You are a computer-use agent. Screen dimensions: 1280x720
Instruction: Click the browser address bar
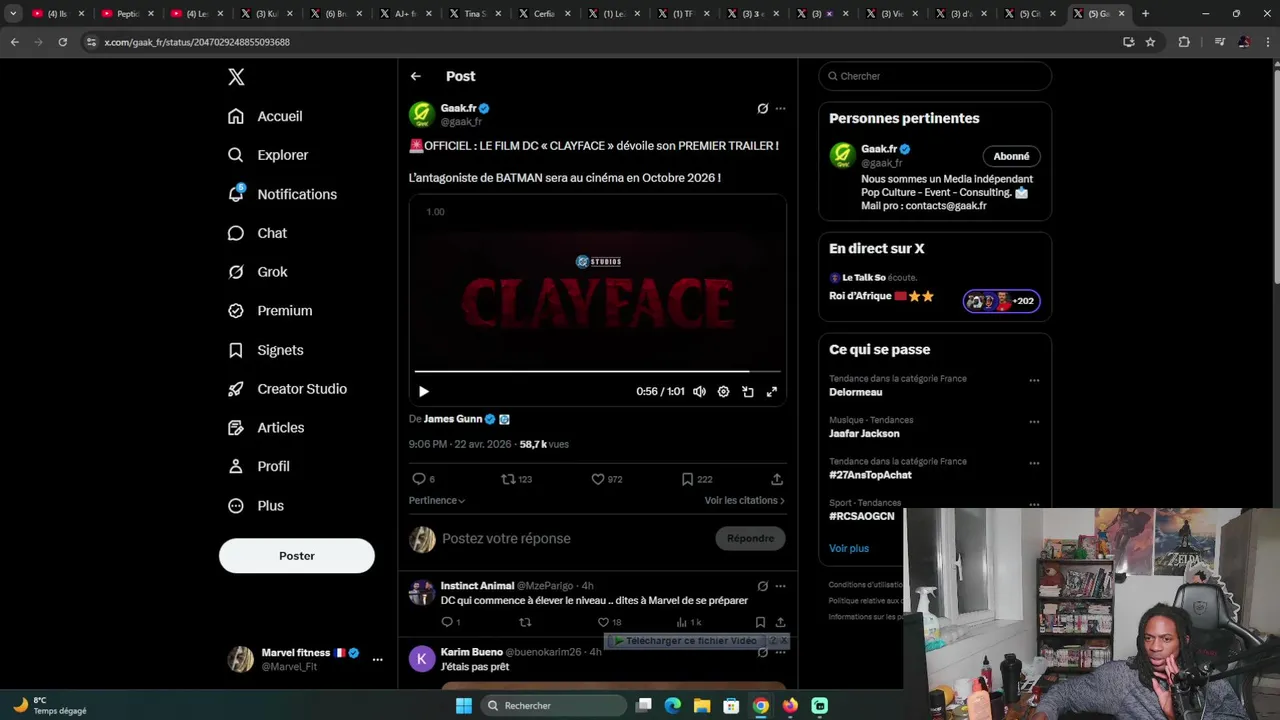[600, 42]
